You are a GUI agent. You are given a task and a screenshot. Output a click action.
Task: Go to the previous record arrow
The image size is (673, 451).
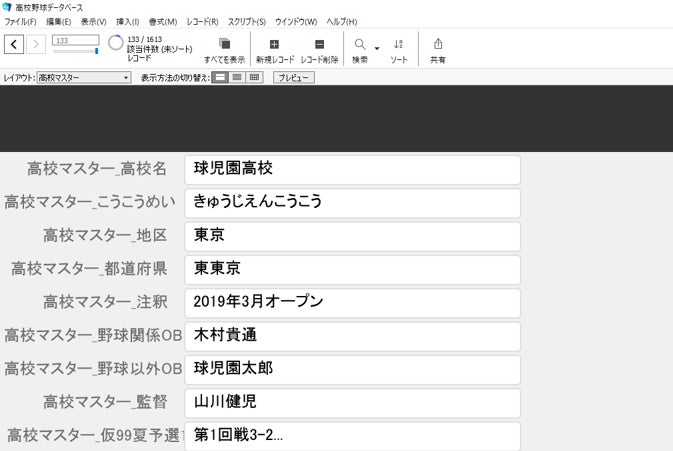tap(15, 43)
